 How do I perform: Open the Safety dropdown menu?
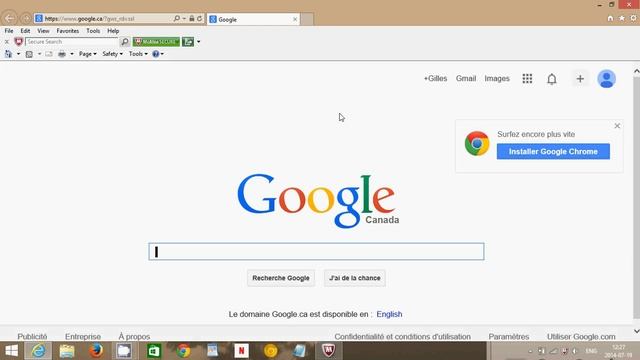click(112, 54)
